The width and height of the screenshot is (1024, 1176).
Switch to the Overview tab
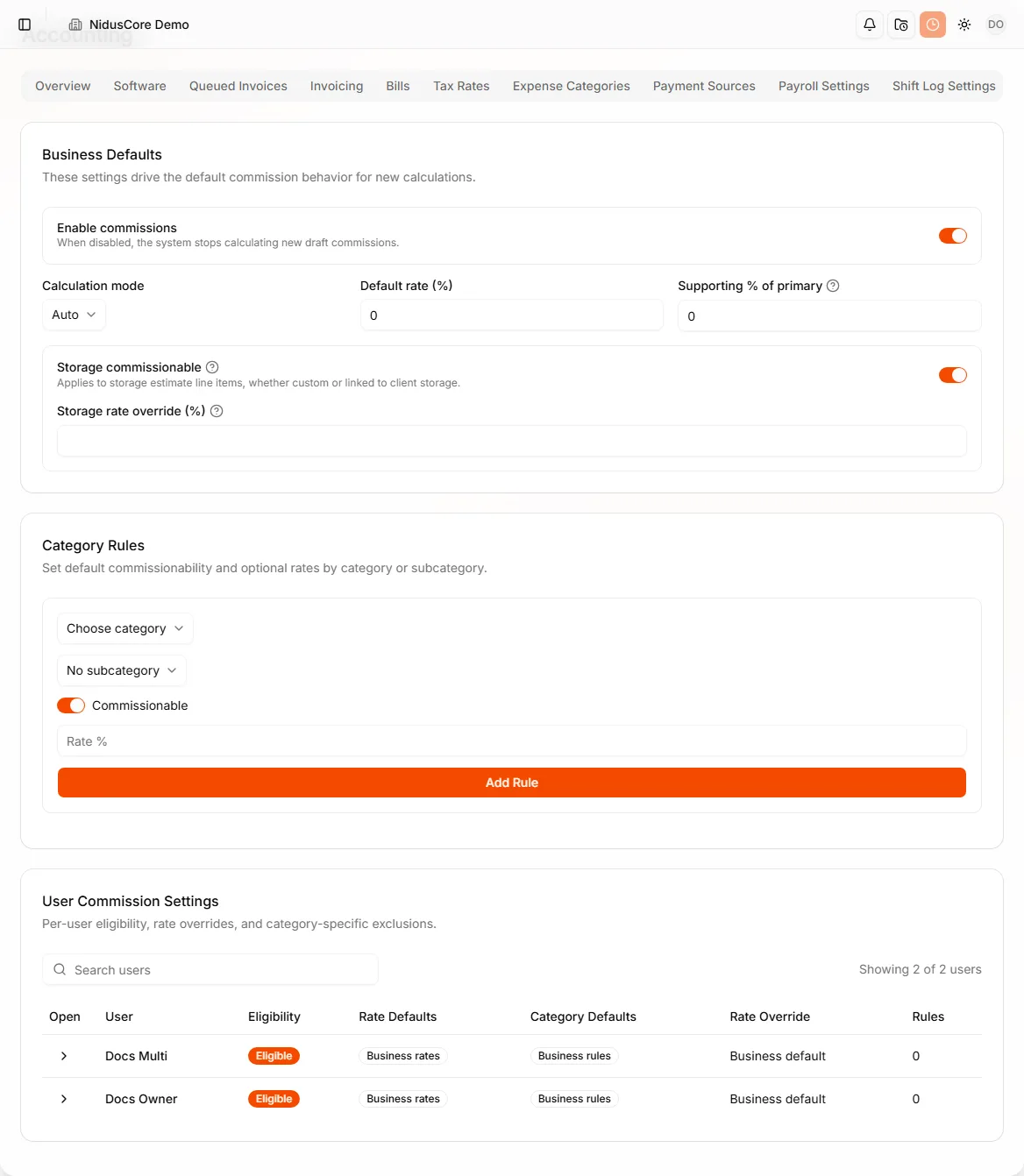pyautogui.click(x=63, y=86)
